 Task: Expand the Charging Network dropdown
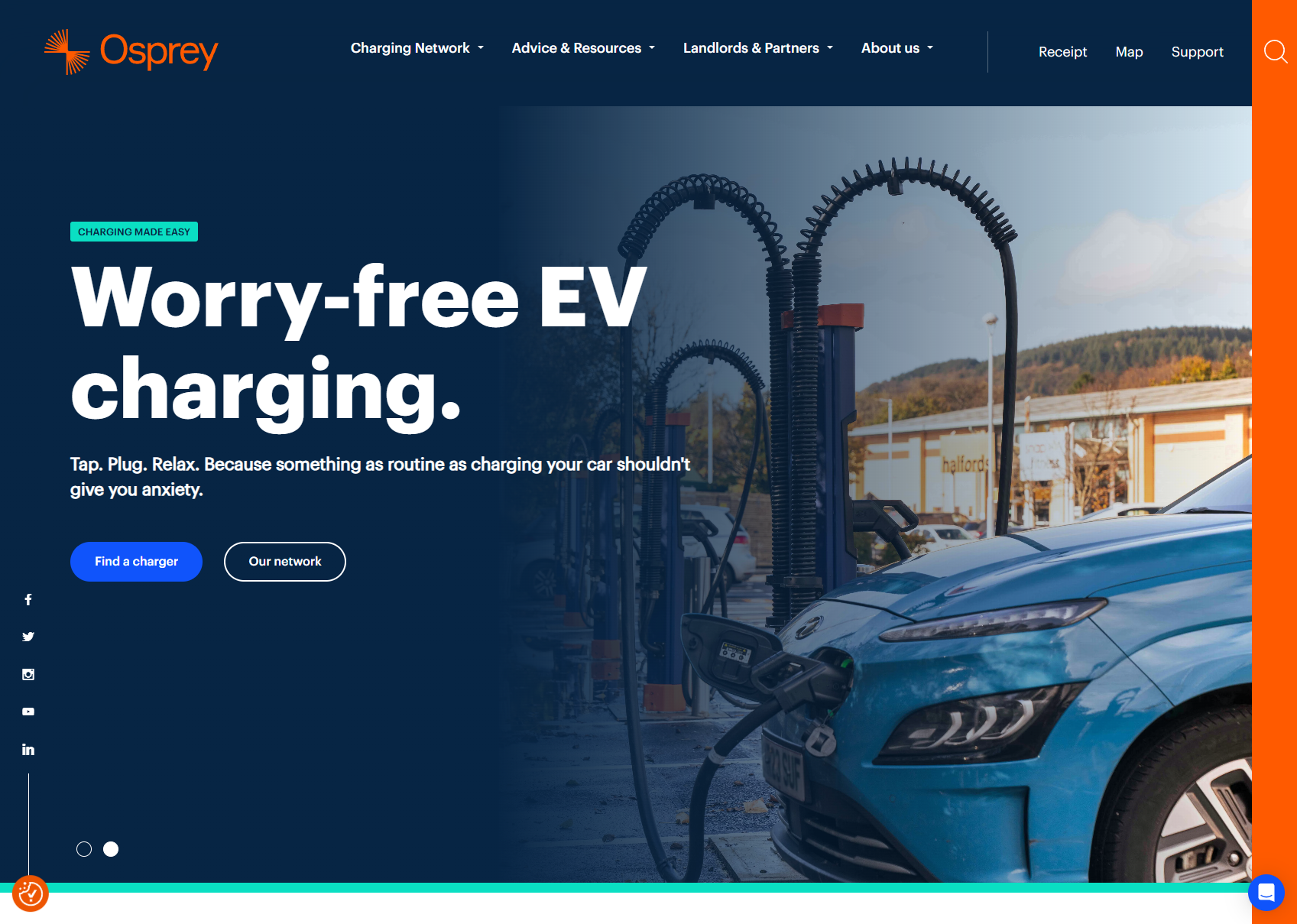417,48
